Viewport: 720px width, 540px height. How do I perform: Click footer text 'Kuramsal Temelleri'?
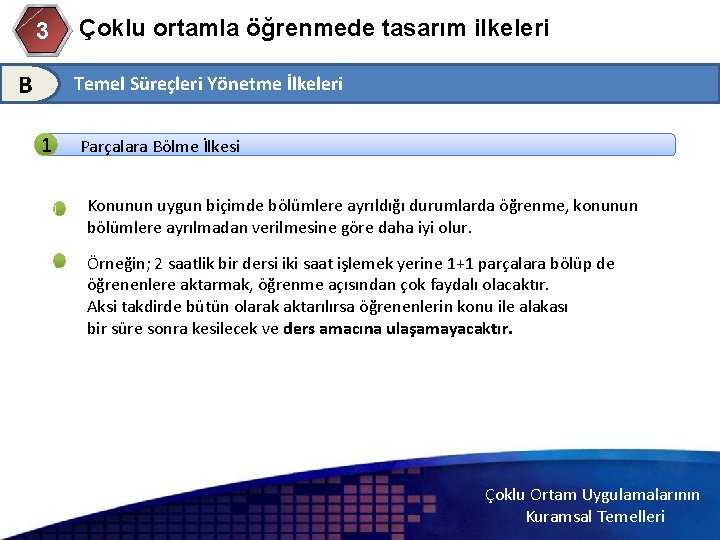pos(595,517)
